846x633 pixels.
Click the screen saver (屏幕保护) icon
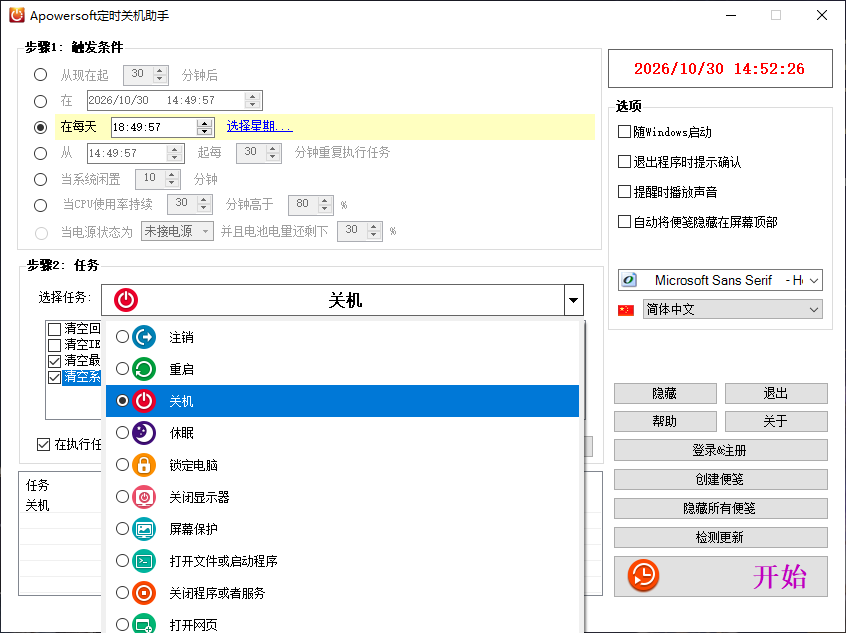(144, 529)
